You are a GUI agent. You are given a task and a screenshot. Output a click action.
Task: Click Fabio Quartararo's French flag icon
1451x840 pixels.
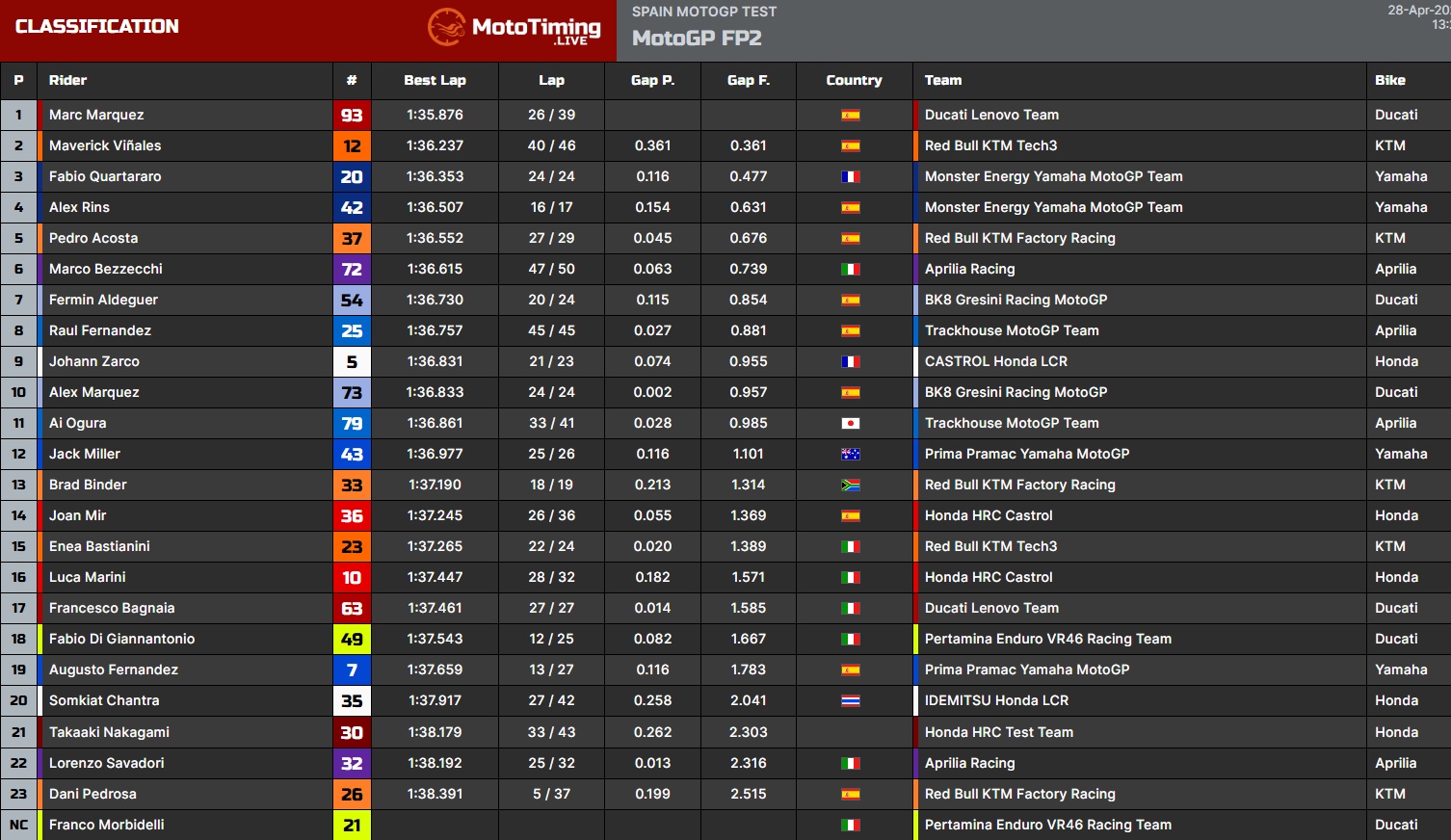coord(850,177)
